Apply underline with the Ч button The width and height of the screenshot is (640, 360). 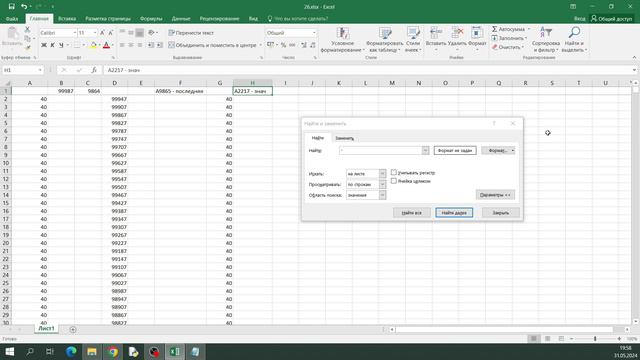point(61,45)
